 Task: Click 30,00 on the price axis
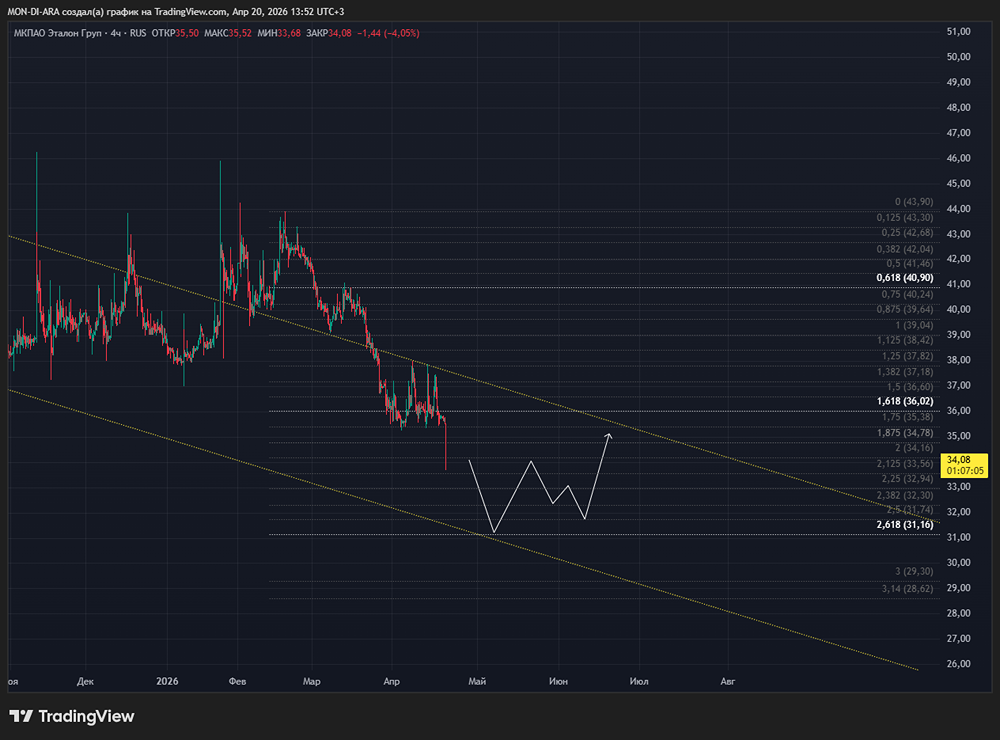coord(959,562)
